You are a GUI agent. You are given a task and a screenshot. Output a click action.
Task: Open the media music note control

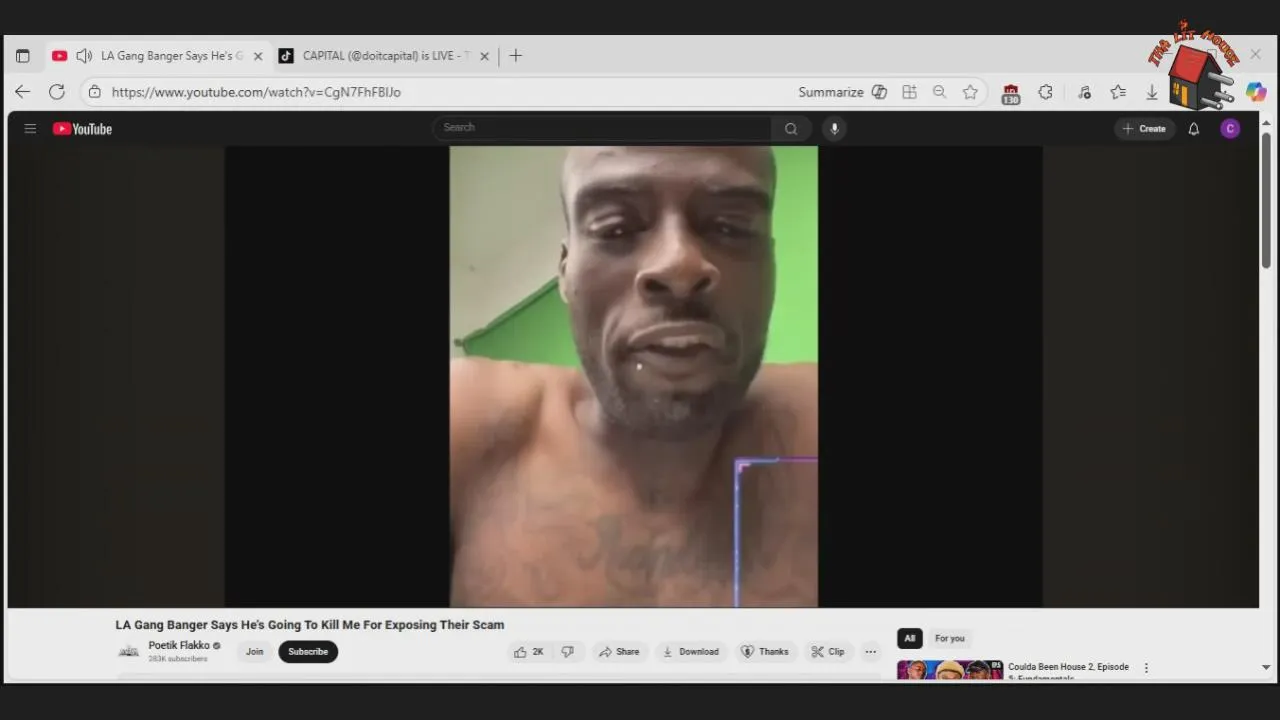coord(1084,92)
